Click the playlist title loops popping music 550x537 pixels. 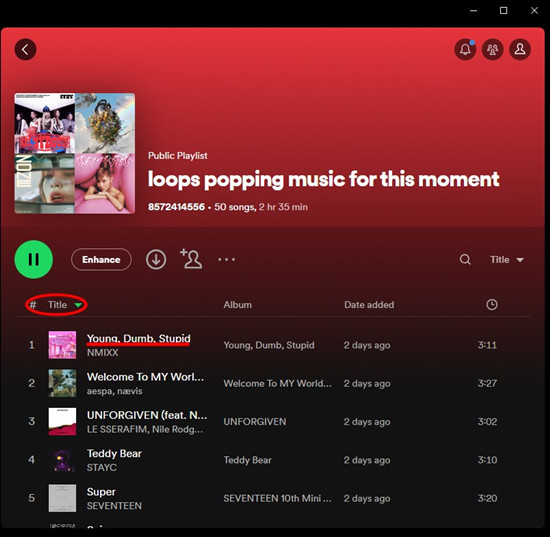[323, 179]
